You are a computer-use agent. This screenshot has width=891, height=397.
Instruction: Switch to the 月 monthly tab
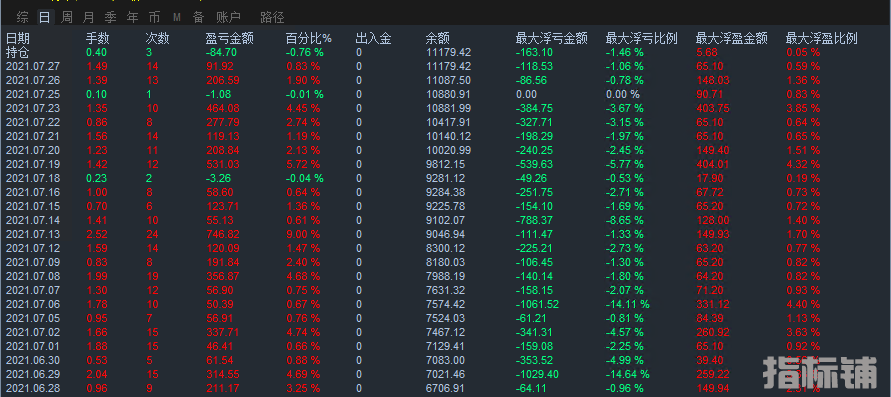pos(89,17)
